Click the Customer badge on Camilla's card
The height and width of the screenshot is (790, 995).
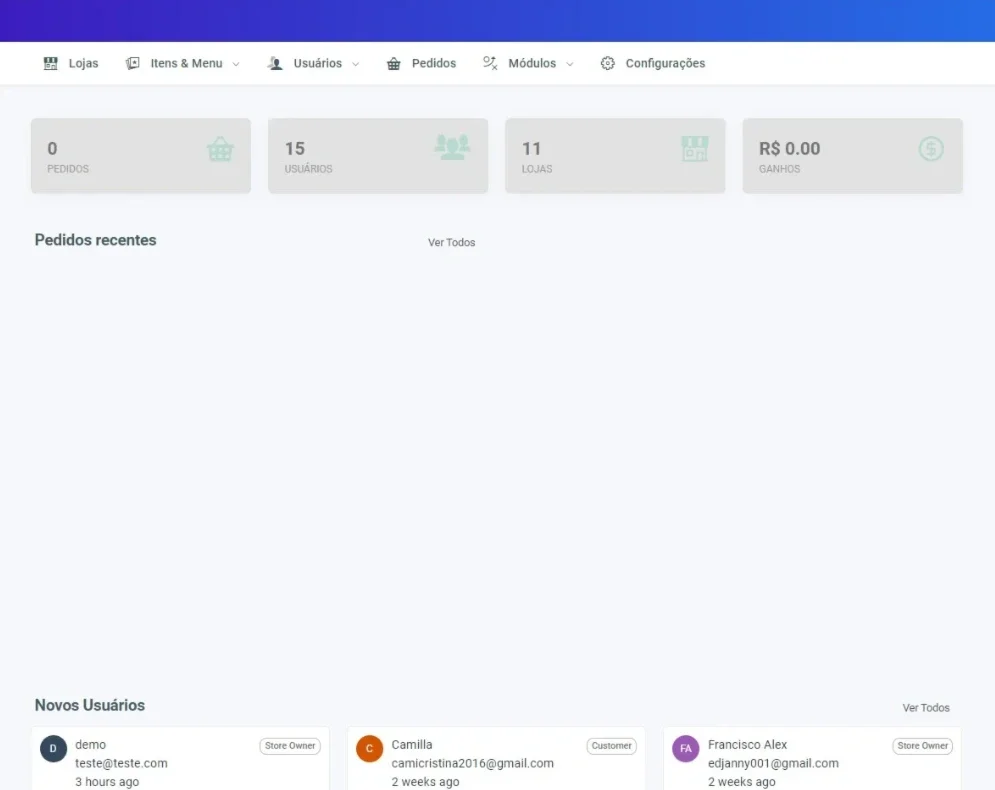[x=612, y=746]
